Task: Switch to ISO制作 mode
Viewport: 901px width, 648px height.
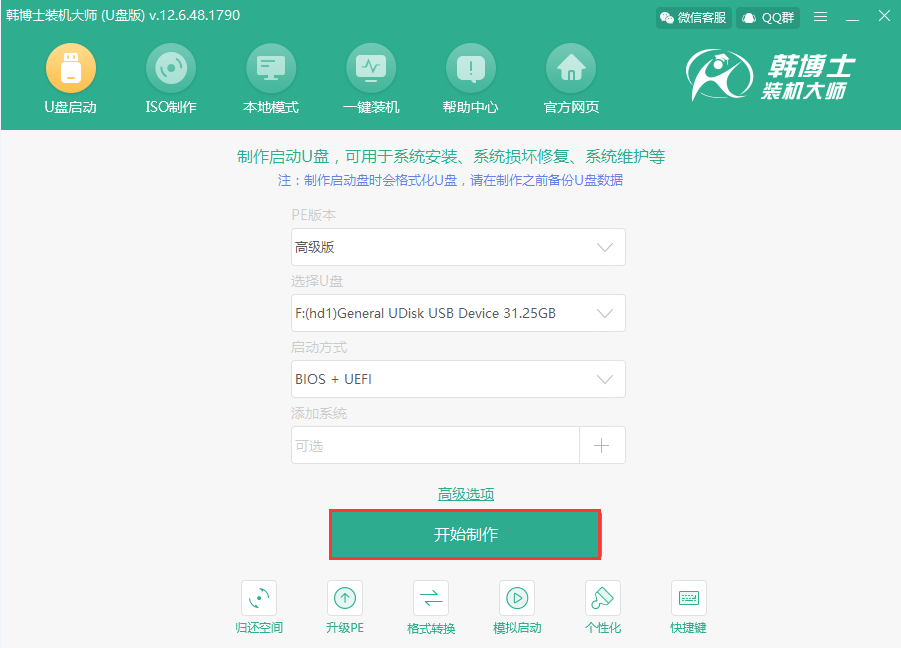Action: [x=171, y=69]
